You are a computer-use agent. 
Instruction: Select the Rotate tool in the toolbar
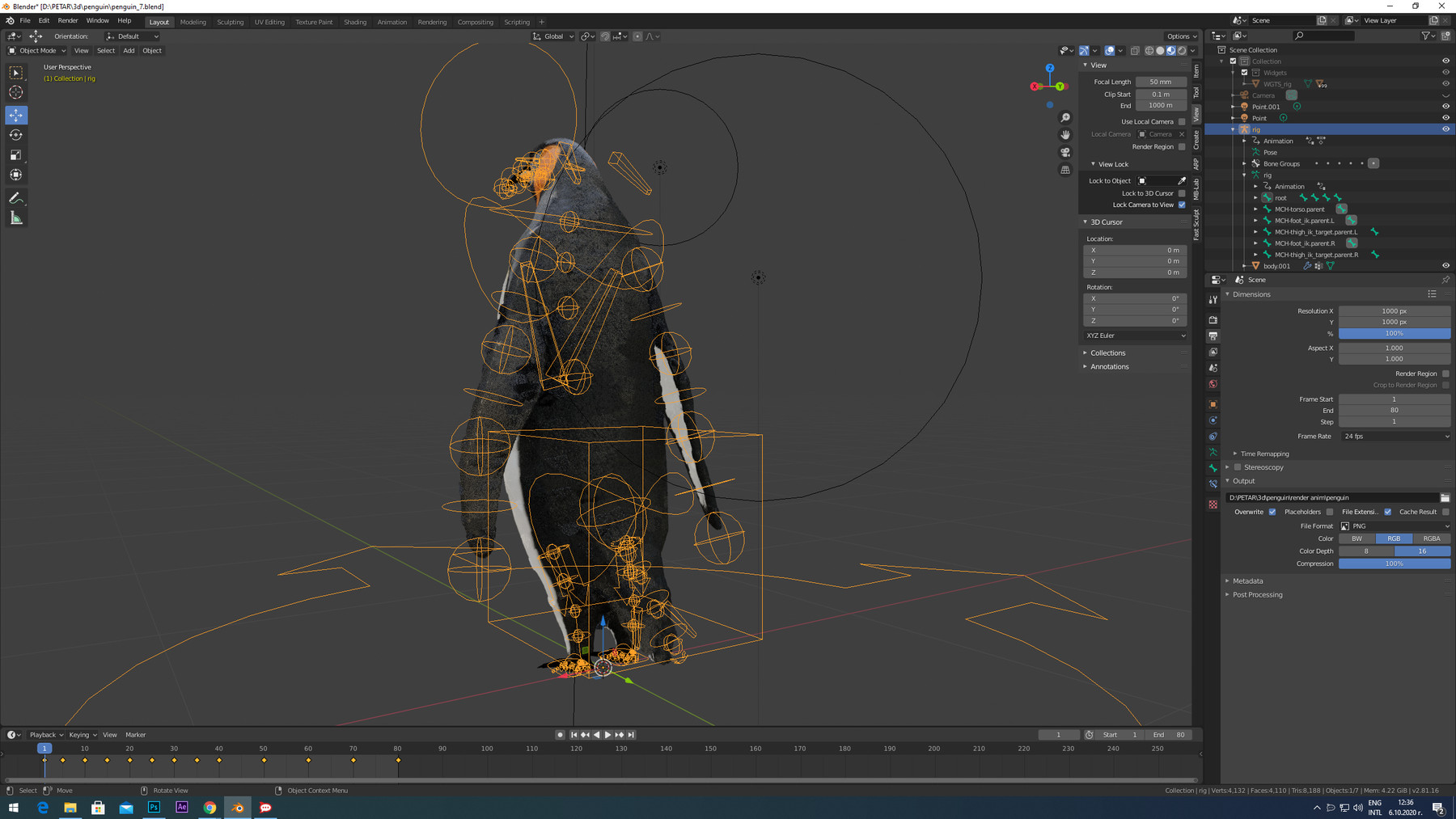(x=16, y=135)
